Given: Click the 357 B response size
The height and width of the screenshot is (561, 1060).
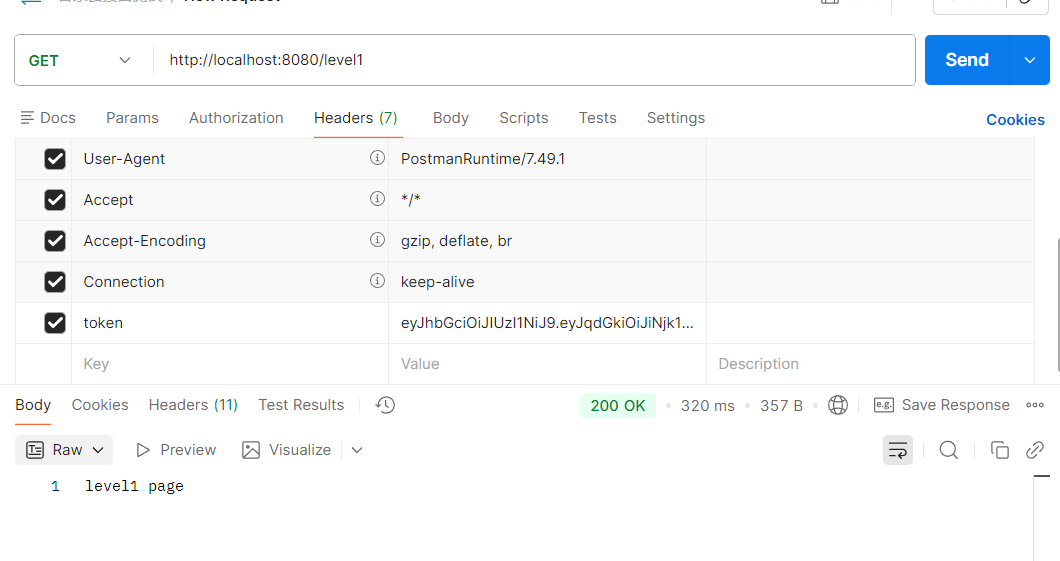Looking at the screenshot, I should point(781,406).
